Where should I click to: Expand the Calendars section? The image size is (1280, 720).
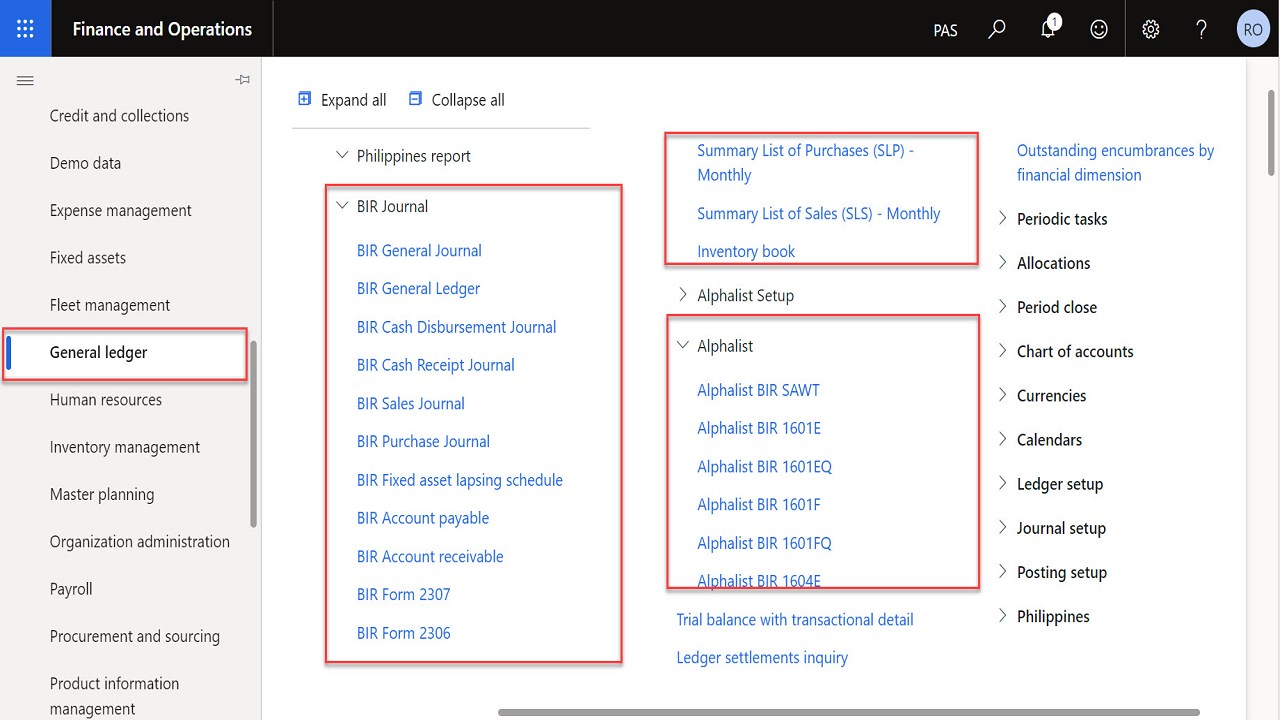pyautogui.click(x=1003, y=439)
